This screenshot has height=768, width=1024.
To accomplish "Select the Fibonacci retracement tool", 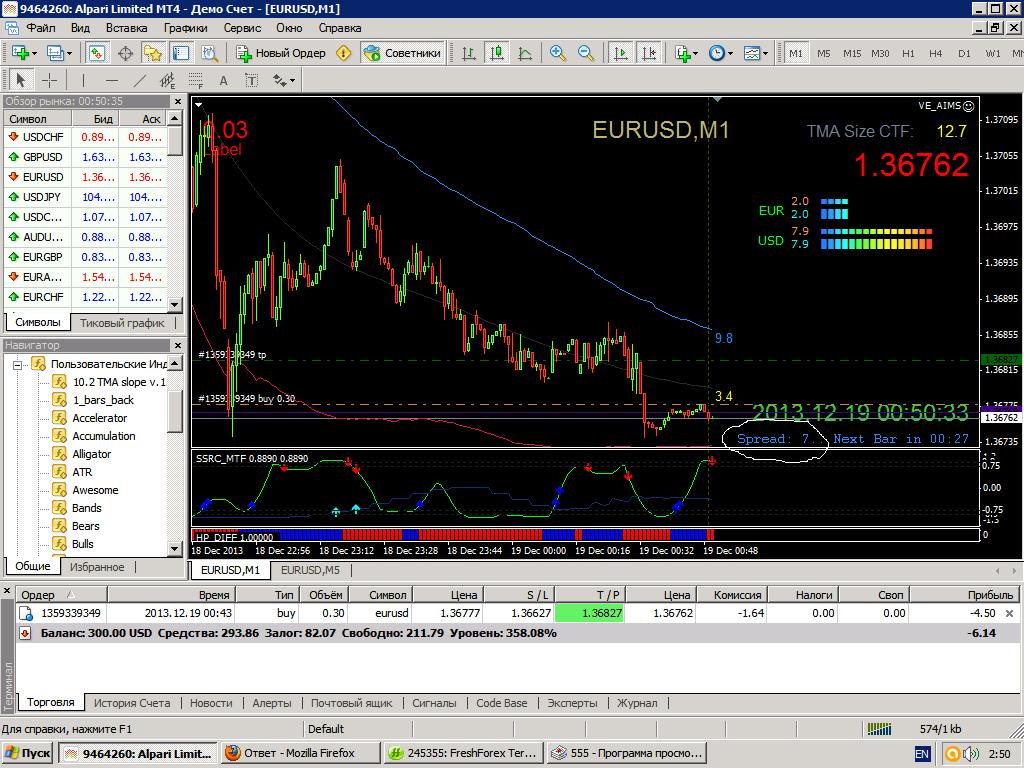I will [x=195, y=80].
